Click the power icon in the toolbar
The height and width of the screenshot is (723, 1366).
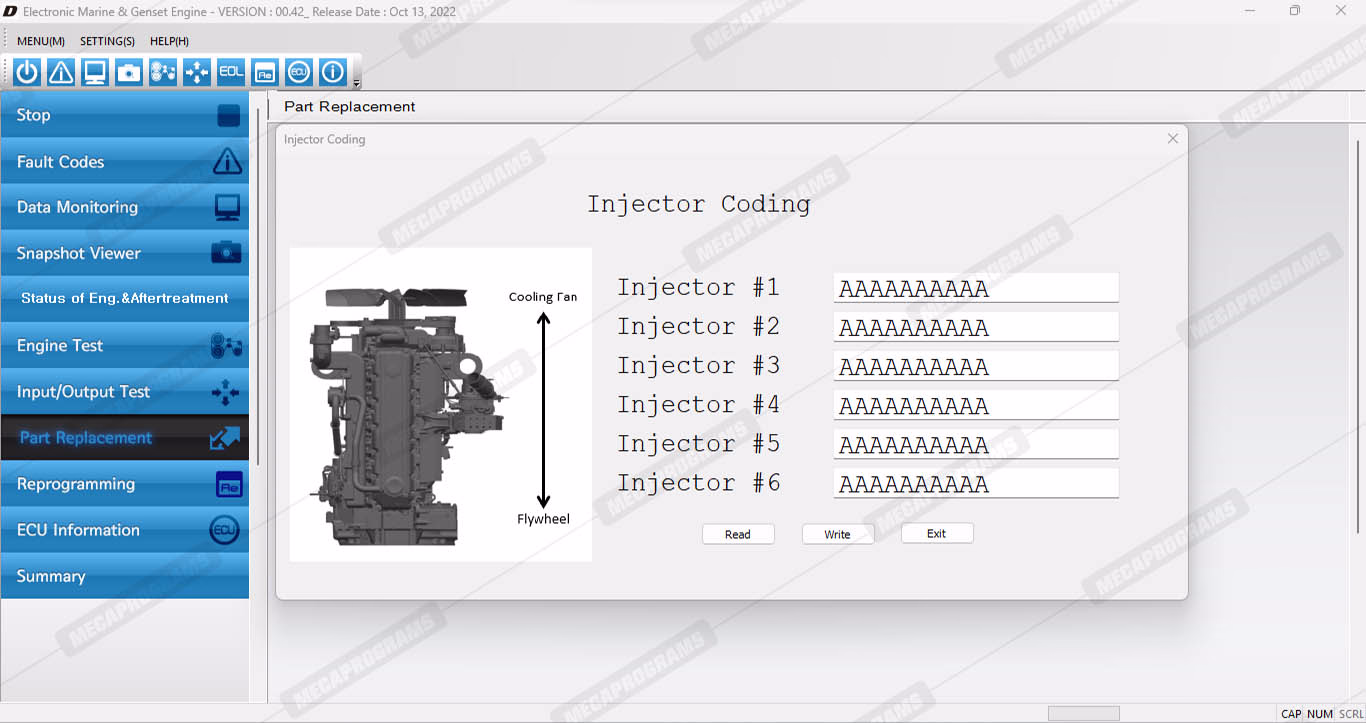[x=27, y=72]
